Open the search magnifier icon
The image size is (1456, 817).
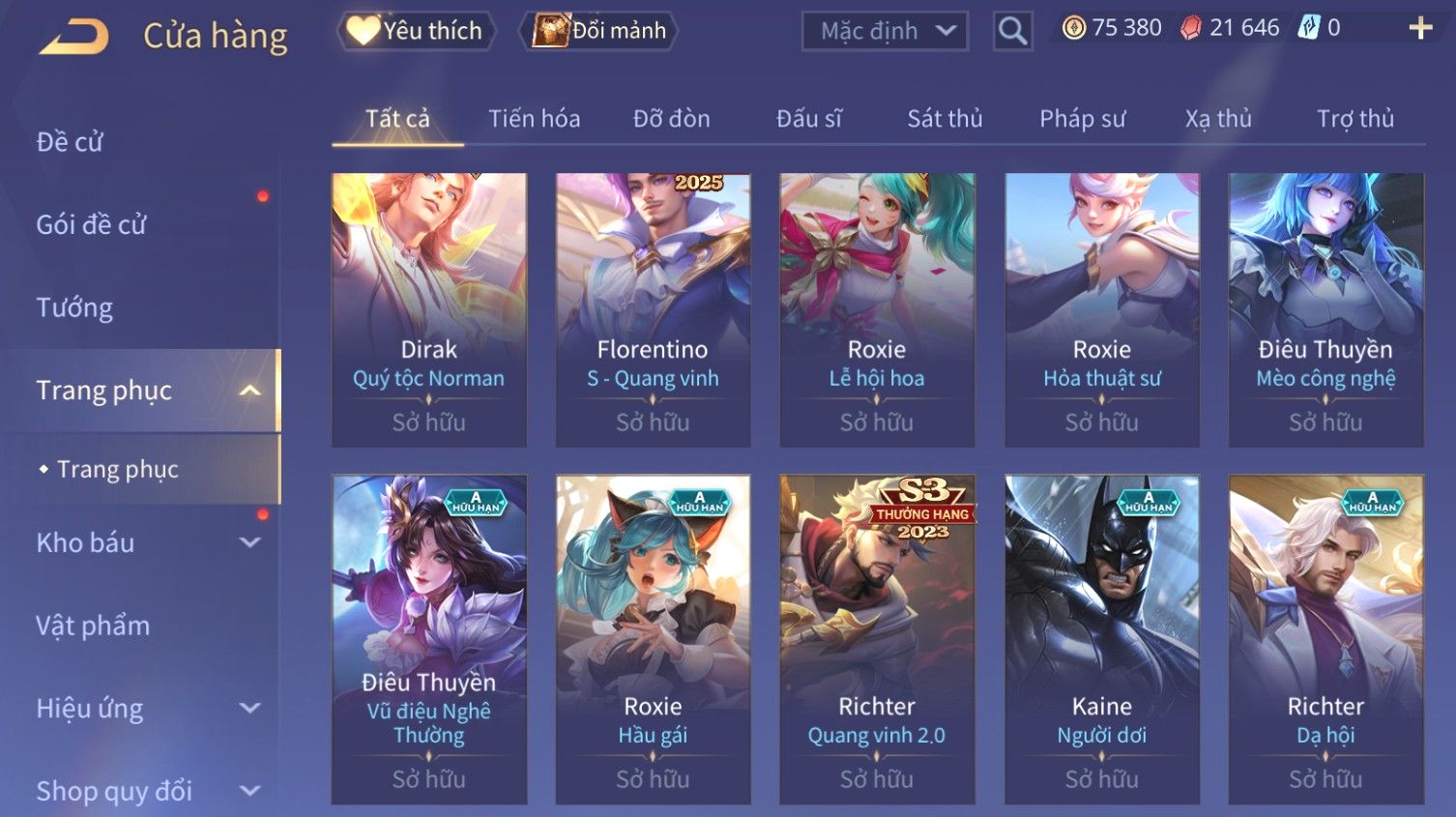(x=1012, y=32)
